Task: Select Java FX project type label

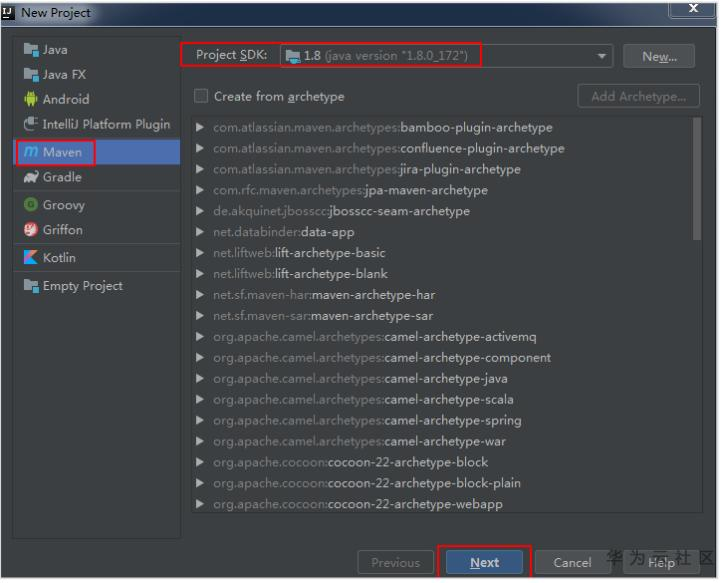Action: [x=64, y=74]
